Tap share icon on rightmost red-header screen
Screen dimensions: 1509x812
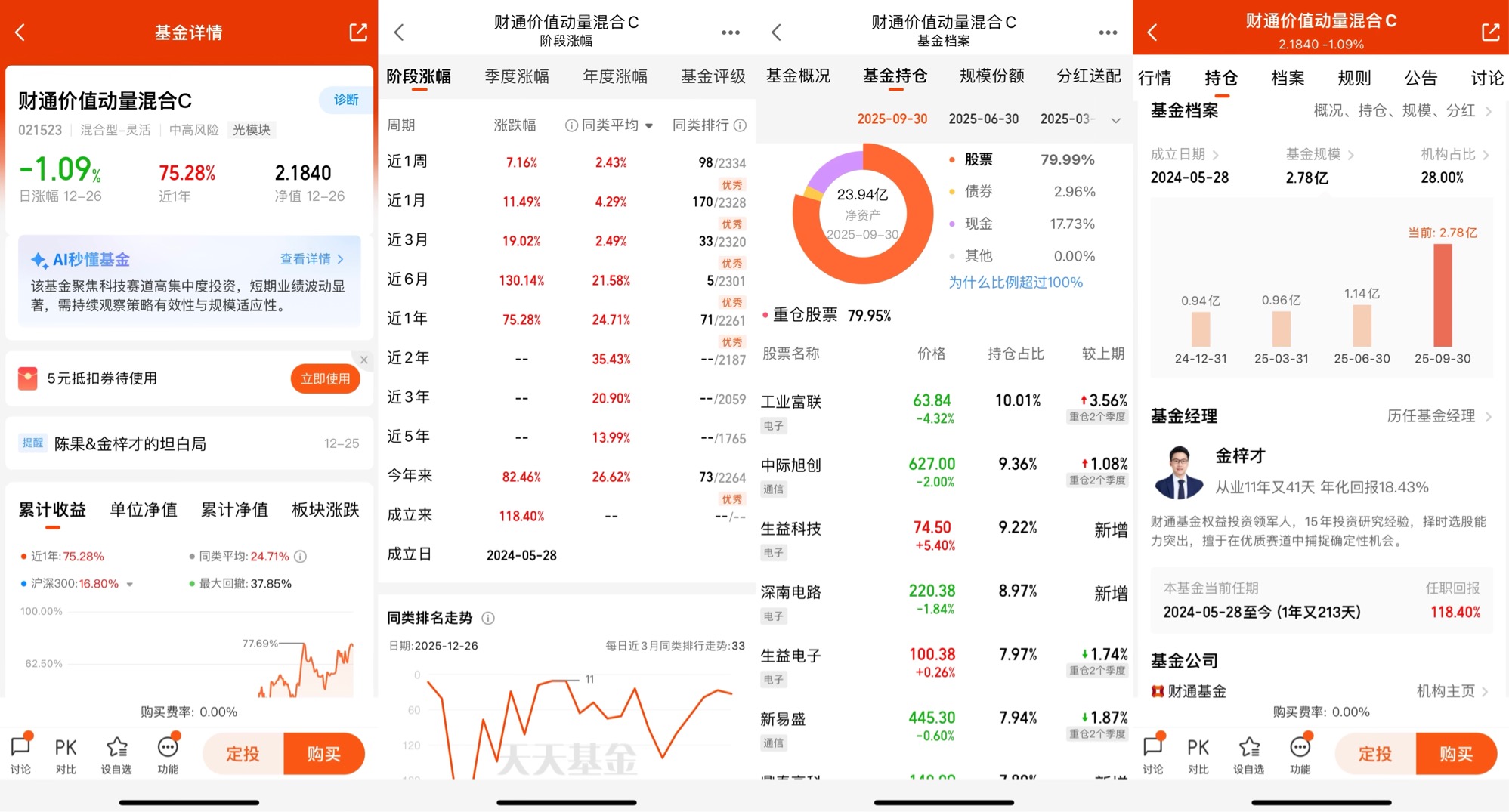point(1490,32)
